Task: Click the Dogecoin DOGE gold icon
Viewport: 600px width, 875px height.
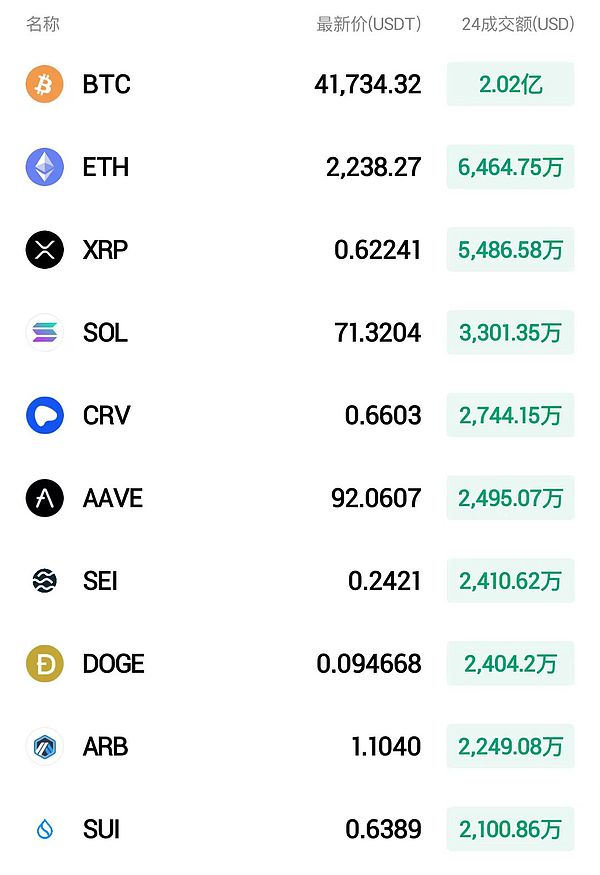Action: (44, 663)
